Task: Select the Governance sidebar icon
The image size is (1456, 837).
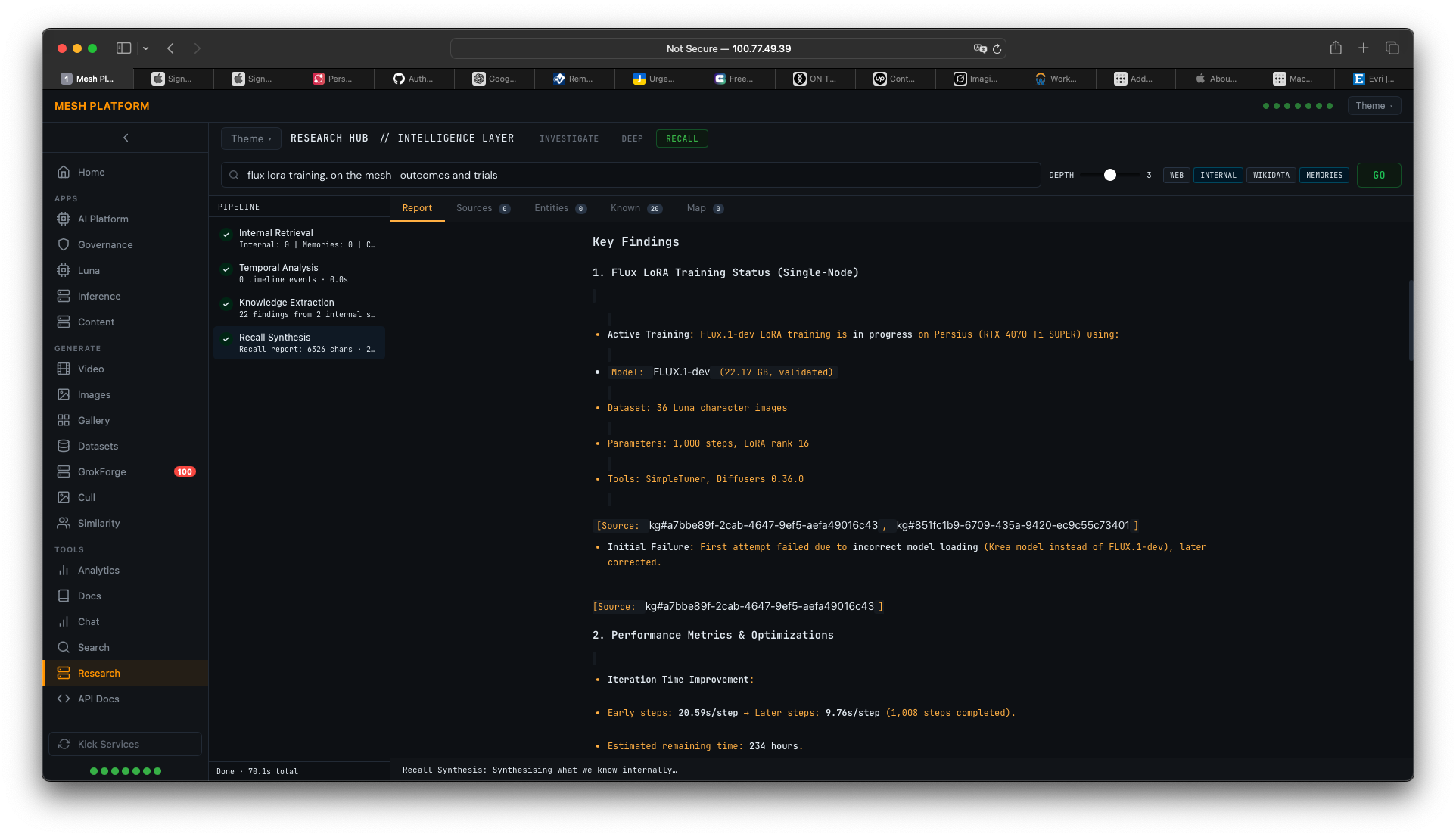Action: [x=64, y=244]
